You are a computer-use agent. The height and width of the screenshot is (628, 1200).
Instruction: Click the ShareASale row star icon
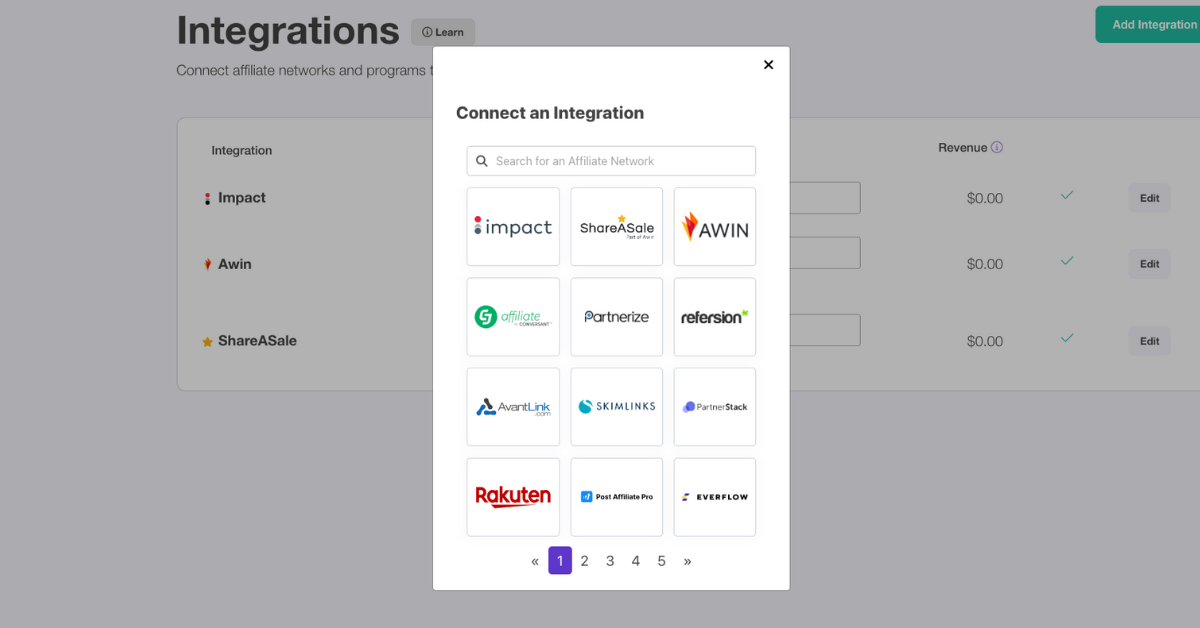[208, 341]
